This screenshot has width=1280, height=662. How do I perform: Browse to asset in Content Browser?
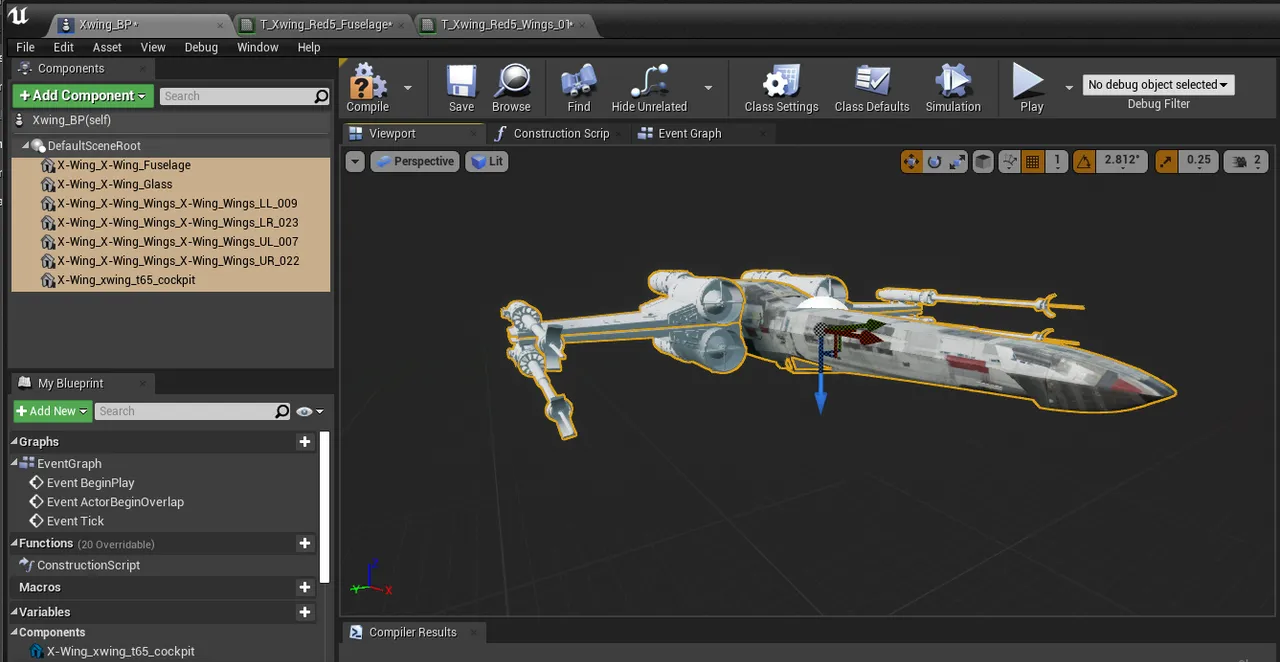511,87
